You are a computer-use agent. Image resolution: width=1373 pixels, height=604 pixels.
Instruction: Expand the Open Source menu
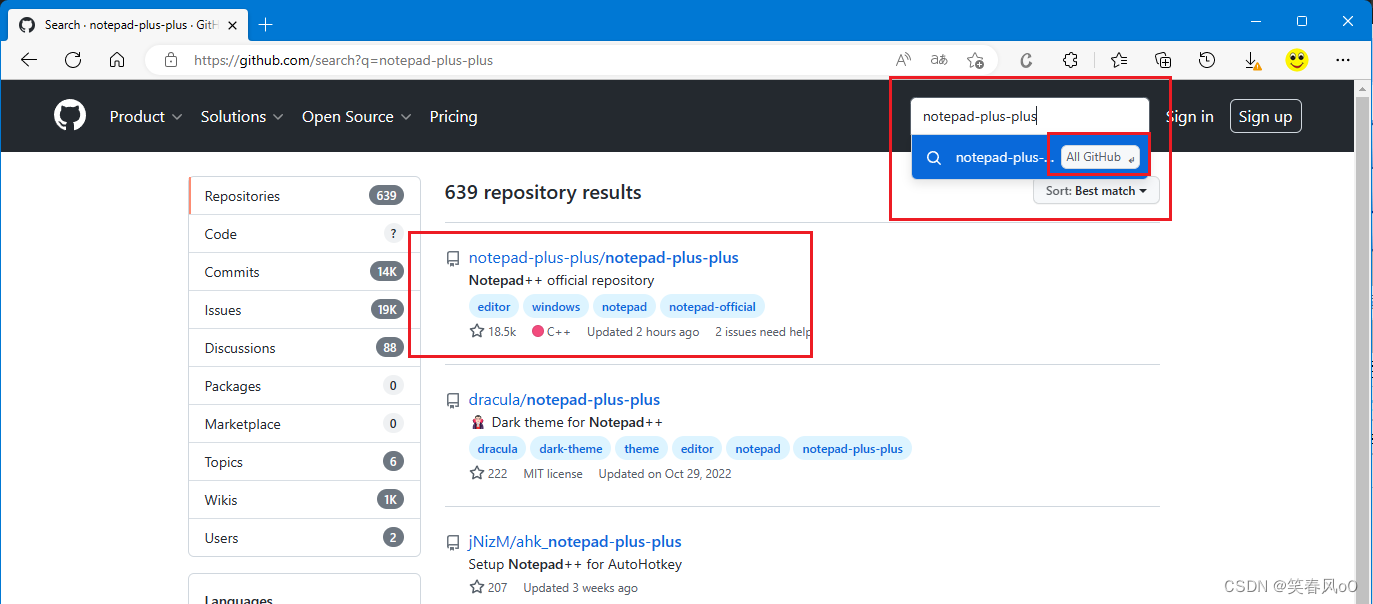(x=357, y=116)
